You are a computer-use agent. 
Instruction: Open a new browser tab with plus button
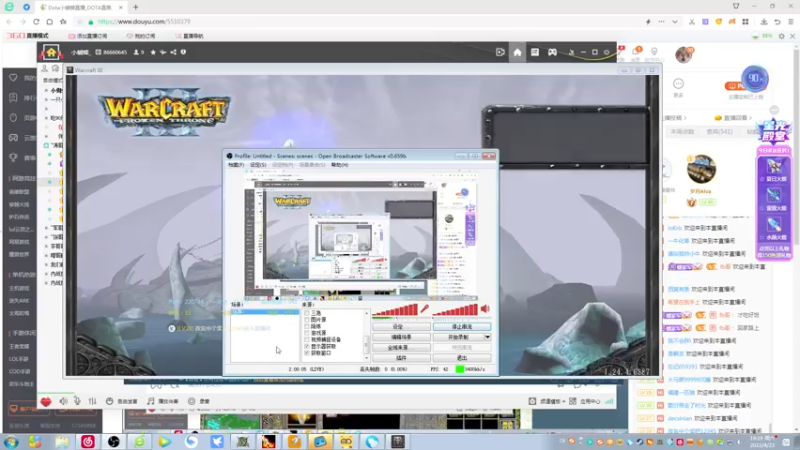tap(136, 7)
